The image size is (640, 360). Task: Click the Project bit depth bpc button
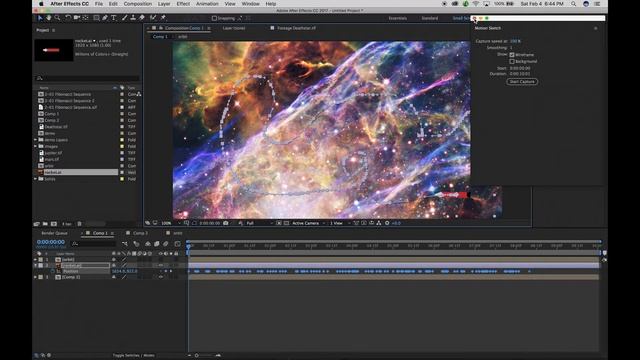[67, 224]
